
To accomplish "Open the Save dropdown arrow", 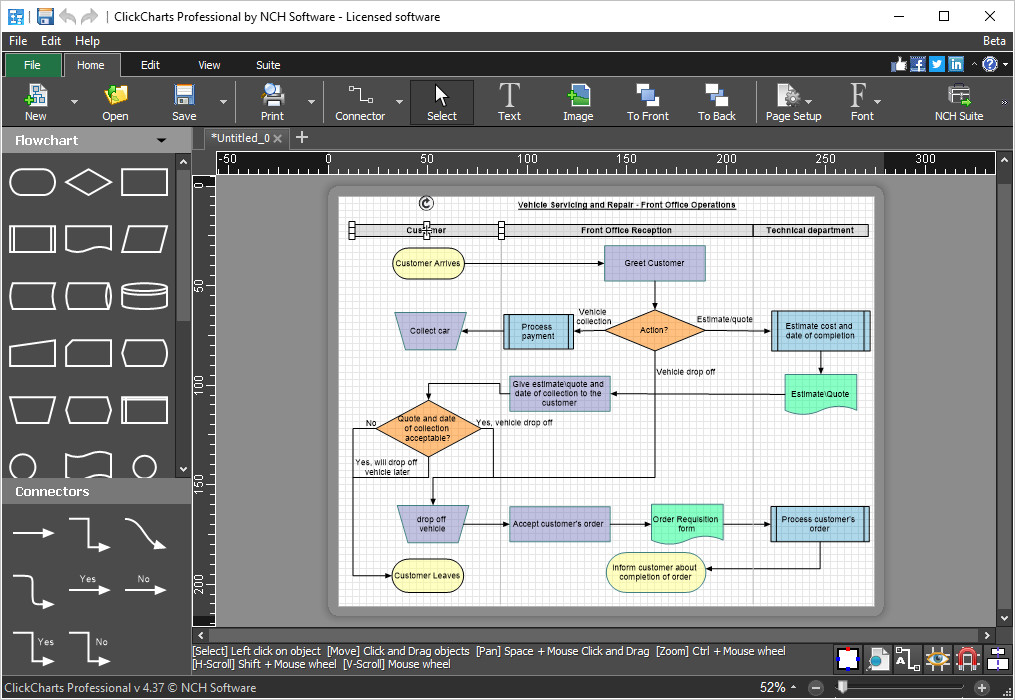I will (223, 102).
